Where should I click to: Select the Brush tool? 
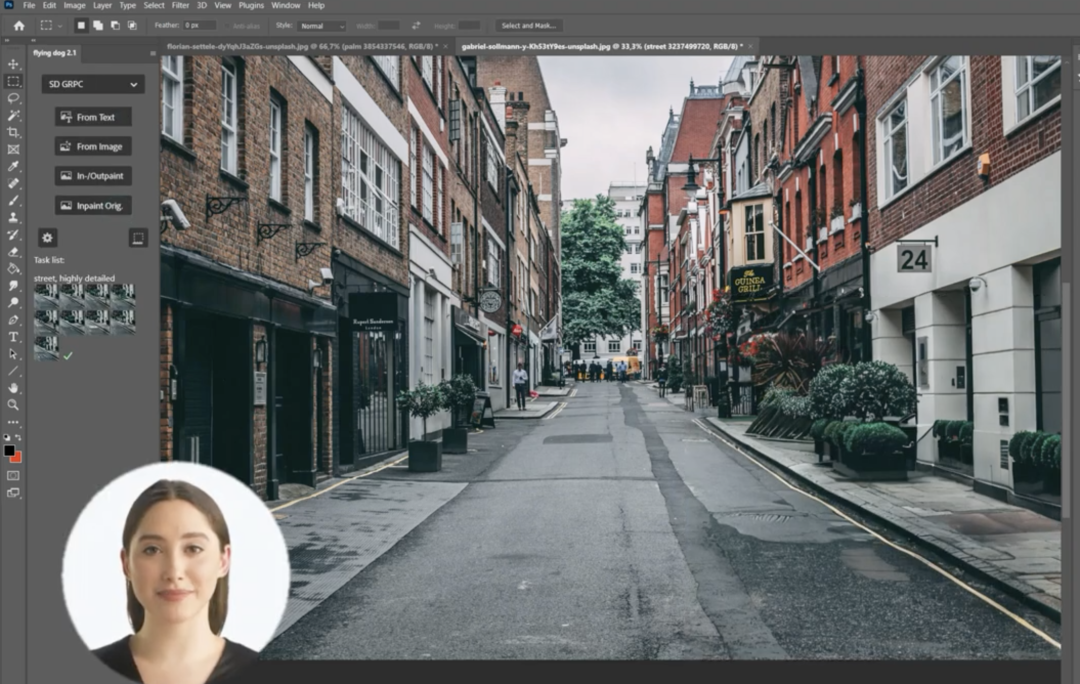click(x=13, y=200)
